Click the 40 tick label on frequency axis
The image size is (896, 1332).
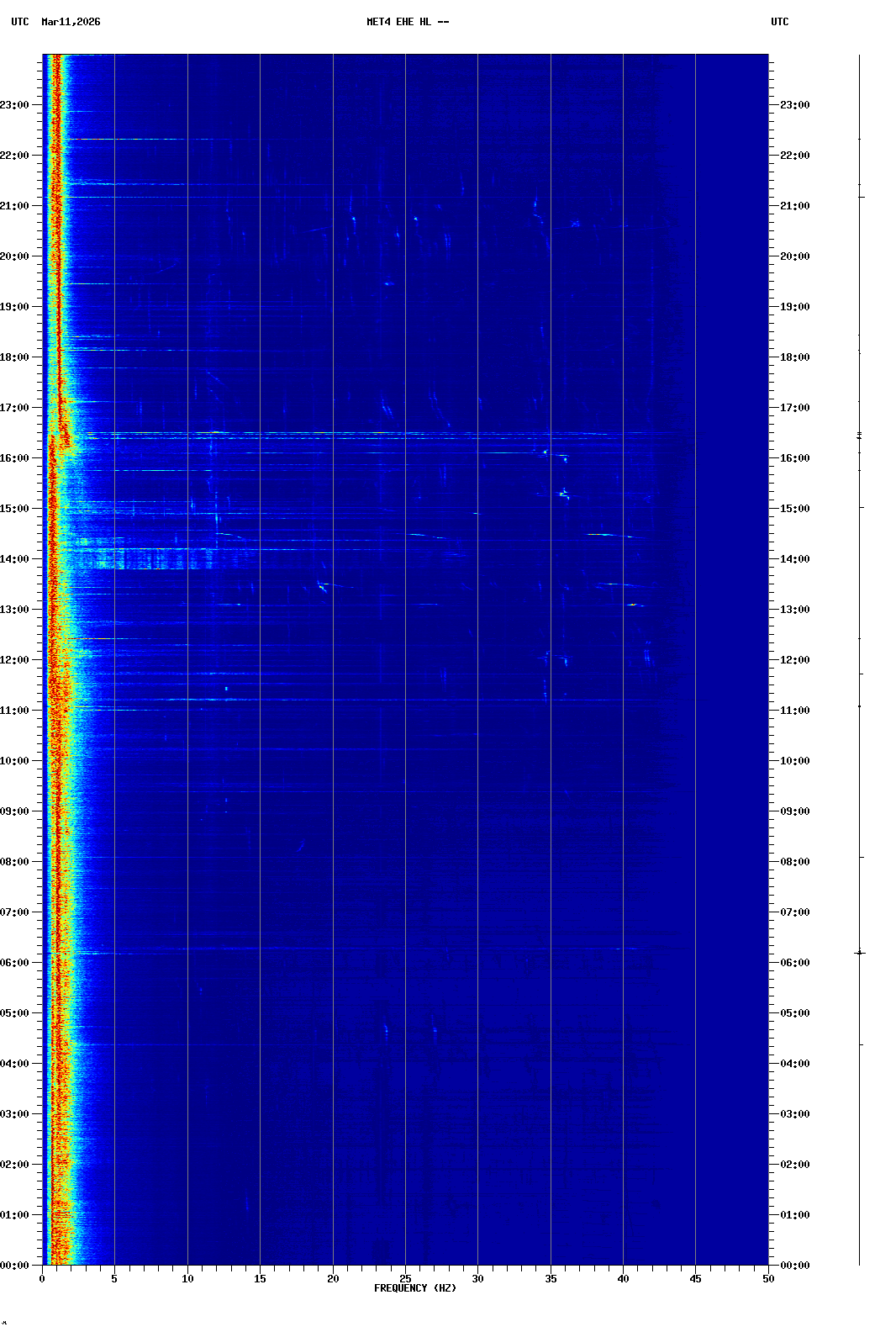pyautogui.click(x=623, y=1278)
